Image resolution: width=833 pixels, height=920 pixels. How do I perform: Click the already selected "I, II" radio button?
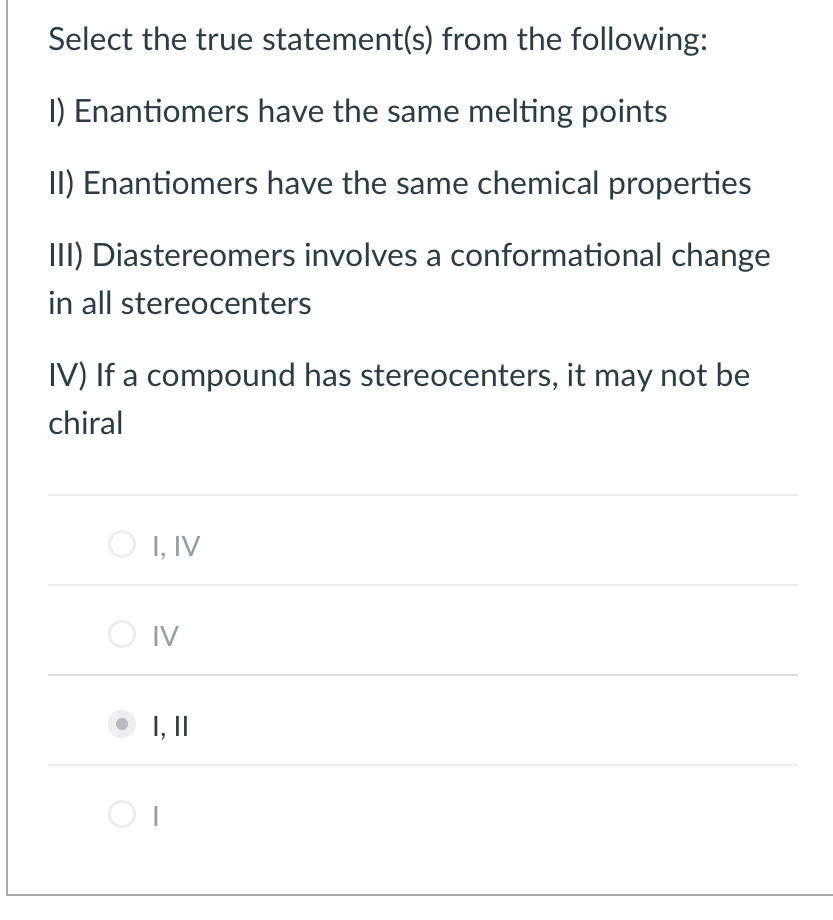pos(122,726)
